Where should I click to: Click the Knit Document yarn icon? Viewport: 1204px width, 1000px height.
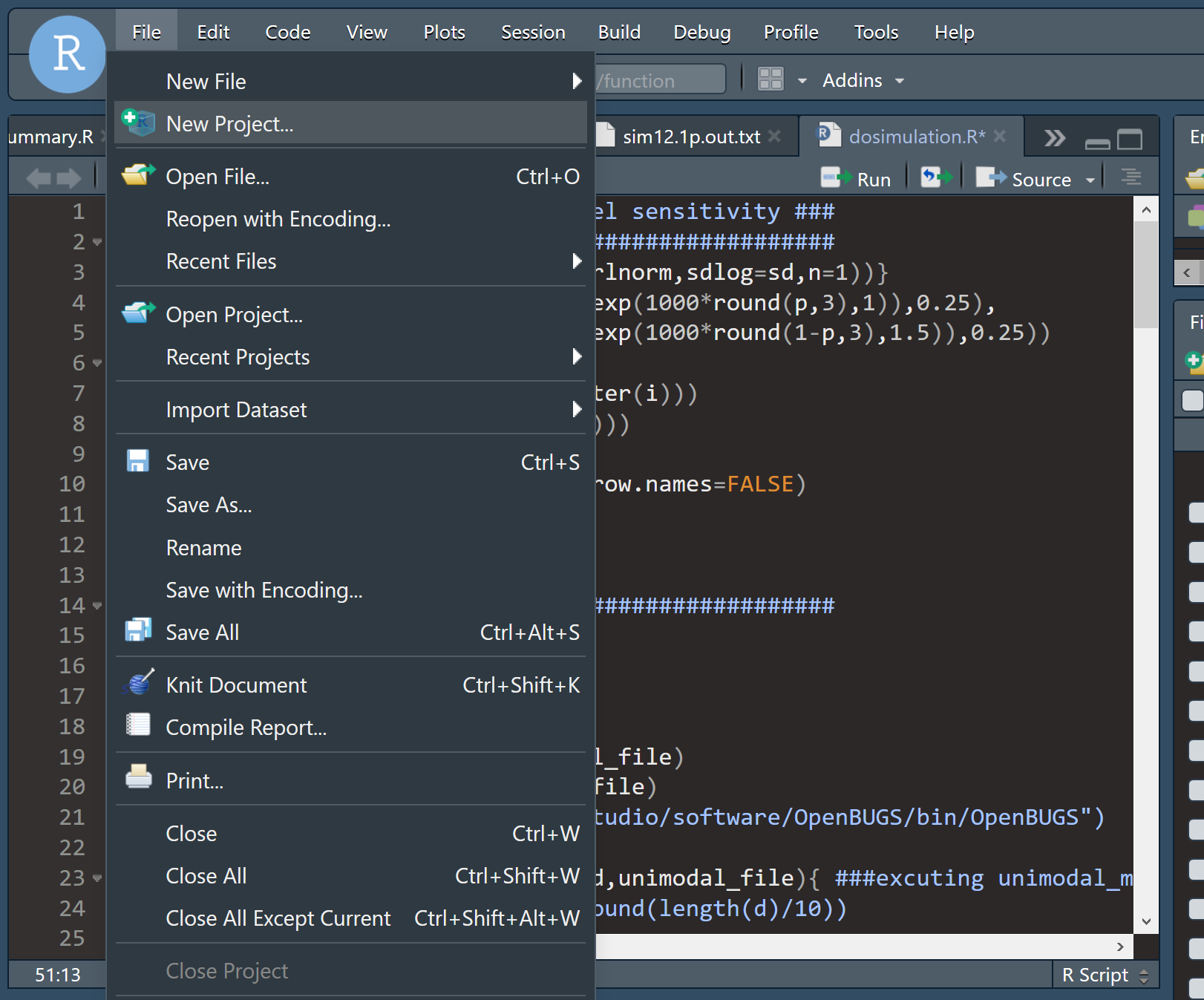[138, 684]
